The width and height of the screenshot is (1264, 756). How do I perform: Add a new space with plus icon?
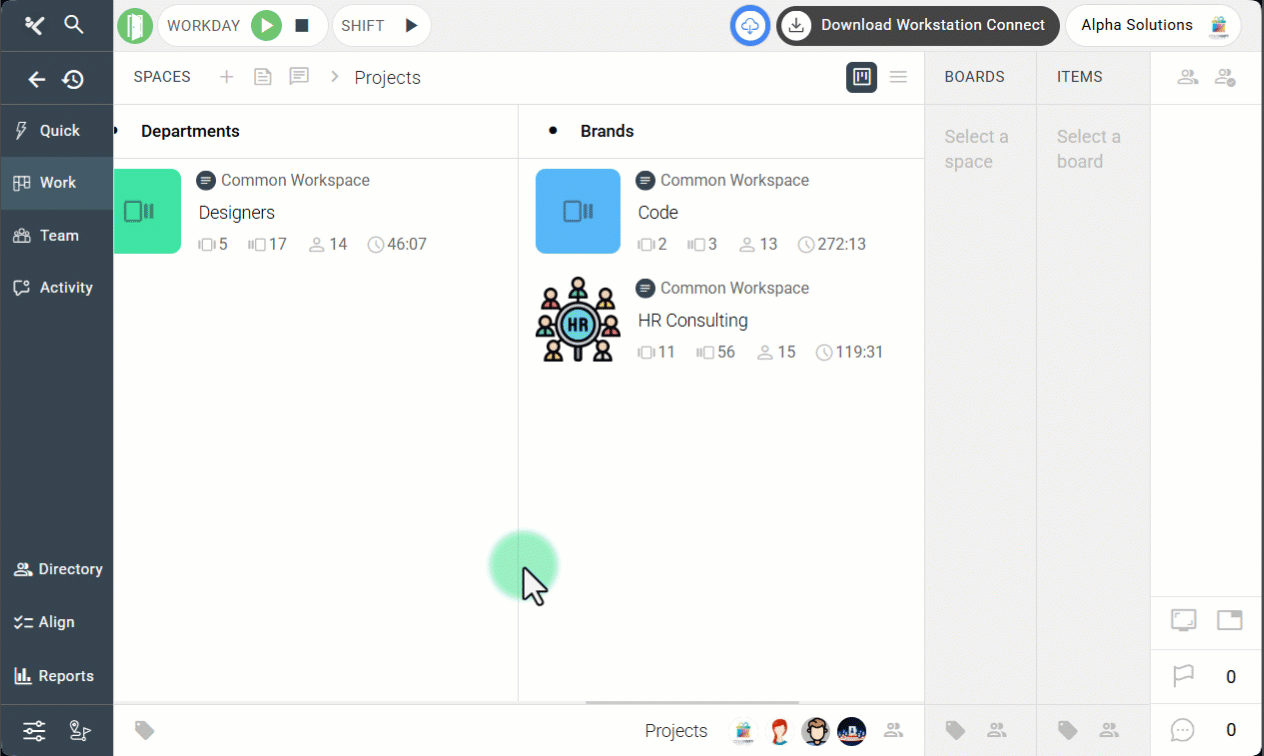pos(227,77)
